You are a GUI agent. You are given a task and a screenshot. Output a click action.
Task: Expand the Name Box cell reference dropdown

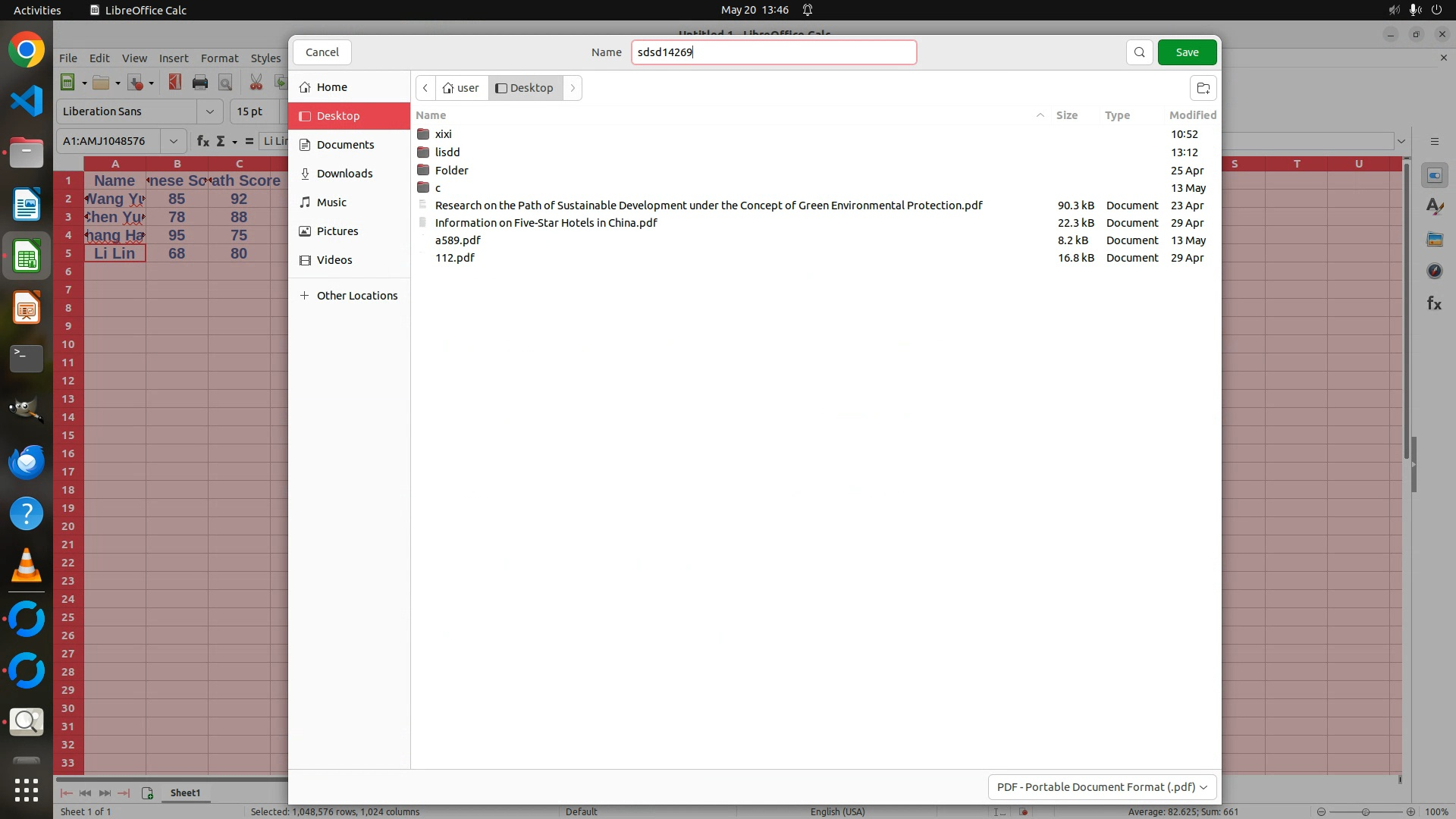coord(174,141)
